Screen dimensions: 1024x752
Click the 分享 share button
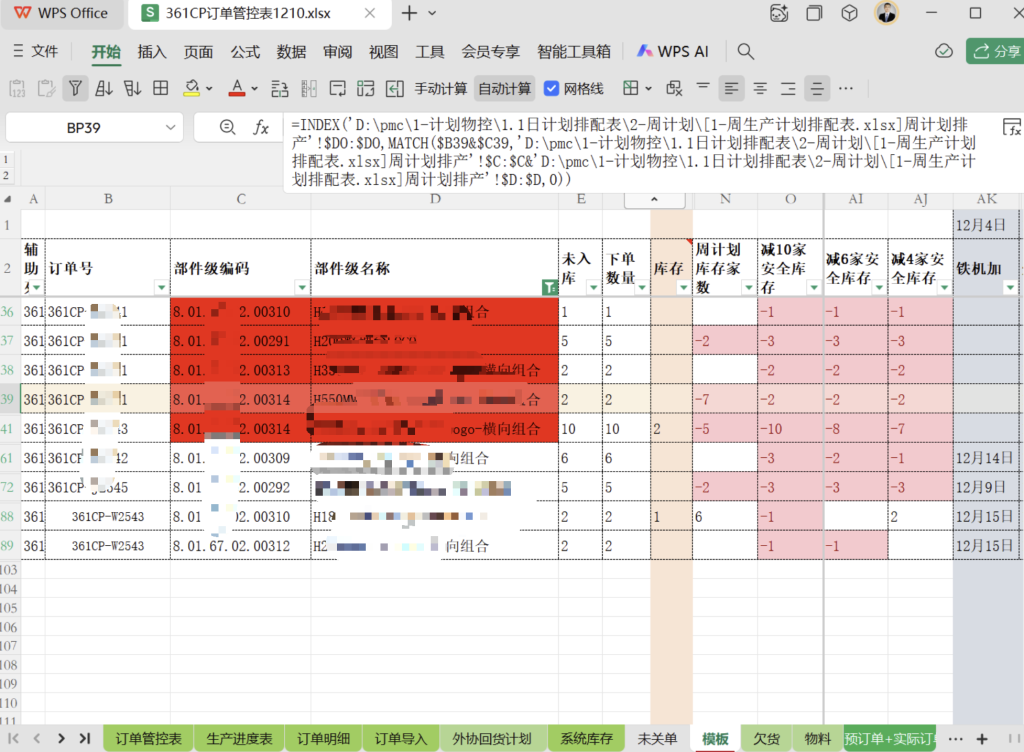pos(995,51)
